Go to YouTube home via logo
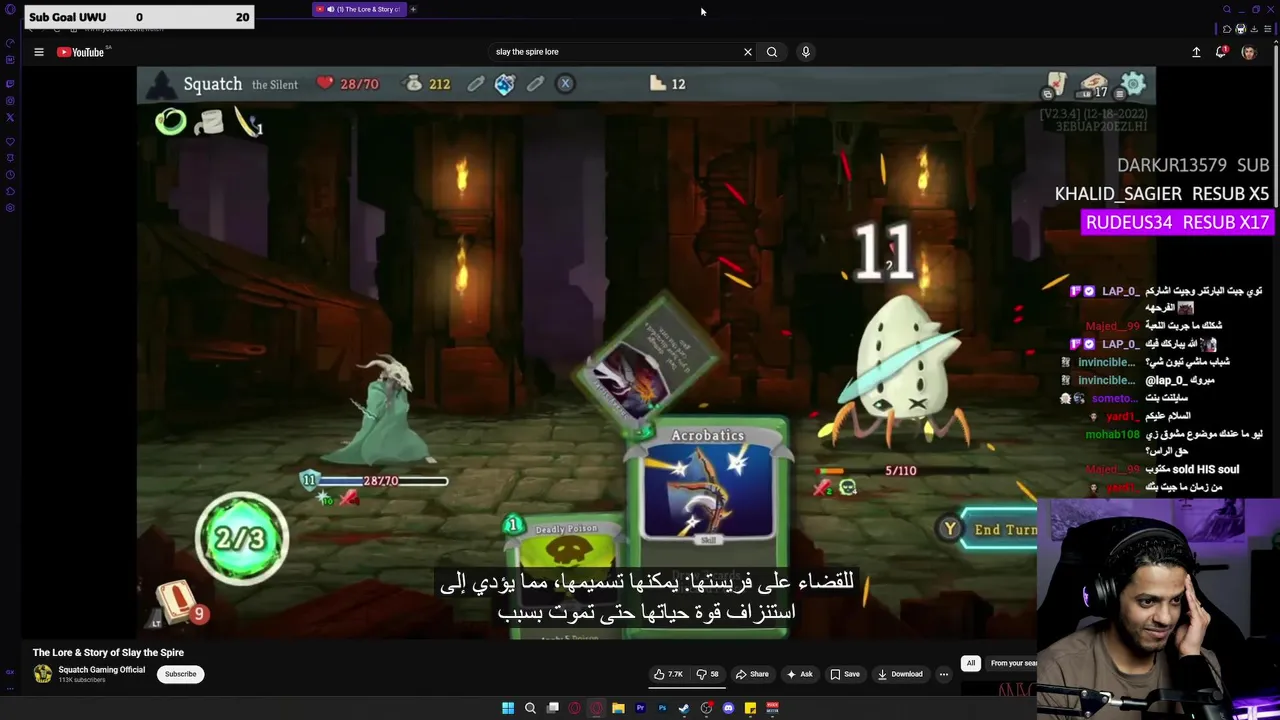Viewport: 1280px width, 720px height. [x=81, y=52]
